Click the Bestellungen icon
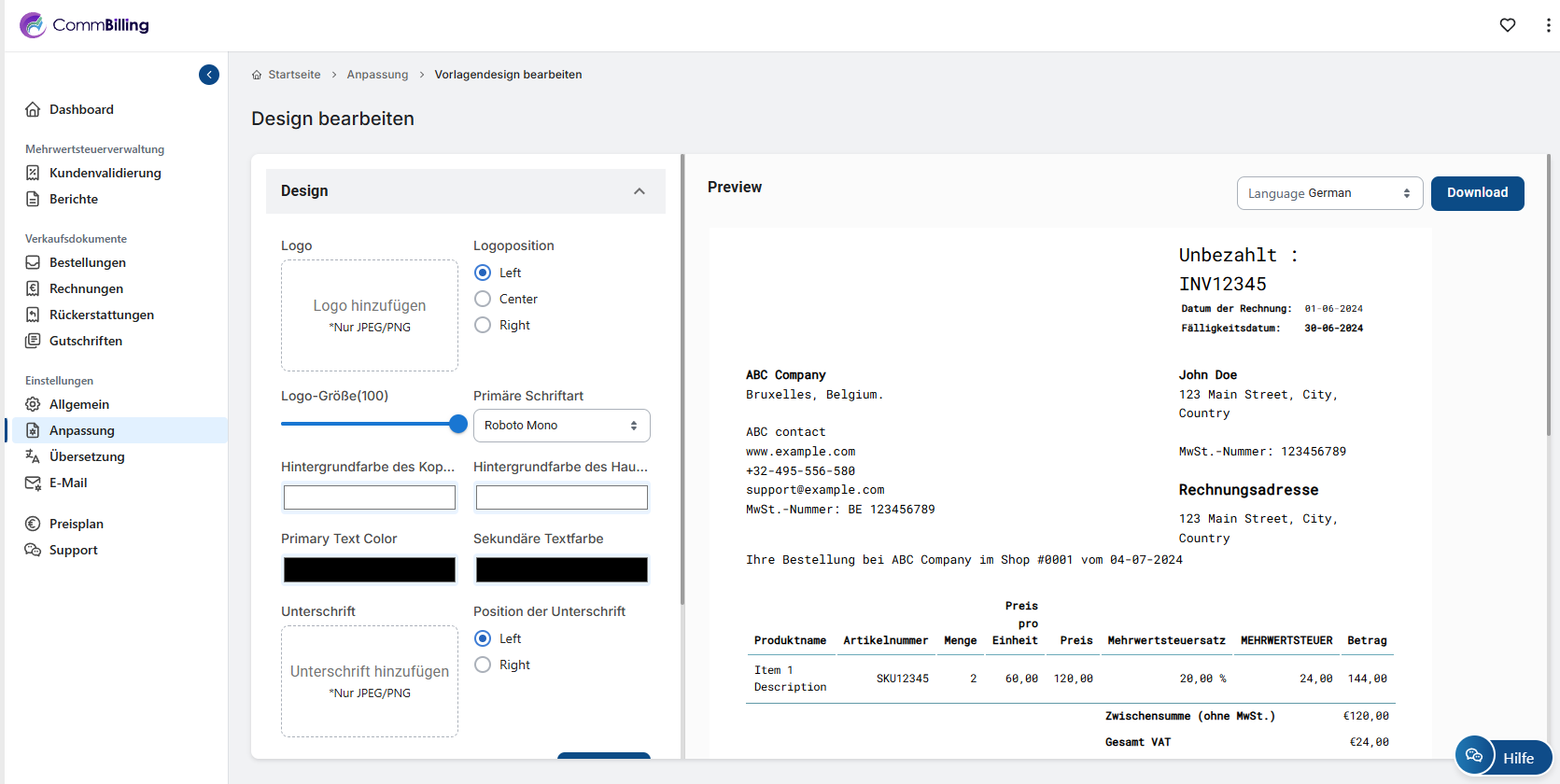 [33, 262]
